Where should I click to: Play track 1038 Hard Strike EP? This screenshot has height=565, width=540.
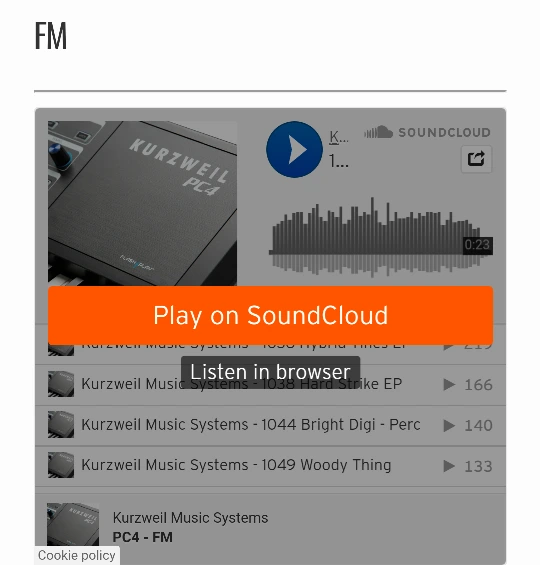241,384
